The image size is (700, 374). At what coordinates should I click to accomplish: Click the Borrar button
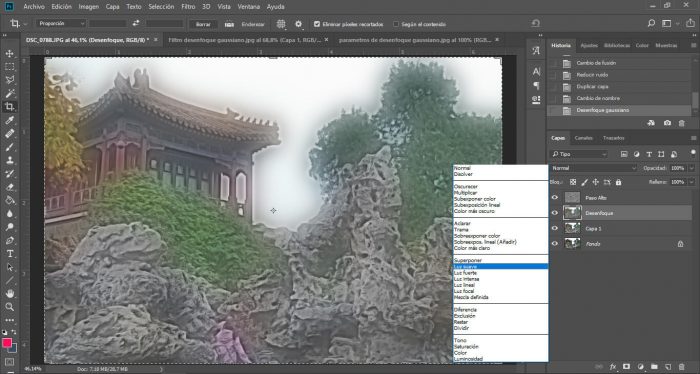pos(203,24)
